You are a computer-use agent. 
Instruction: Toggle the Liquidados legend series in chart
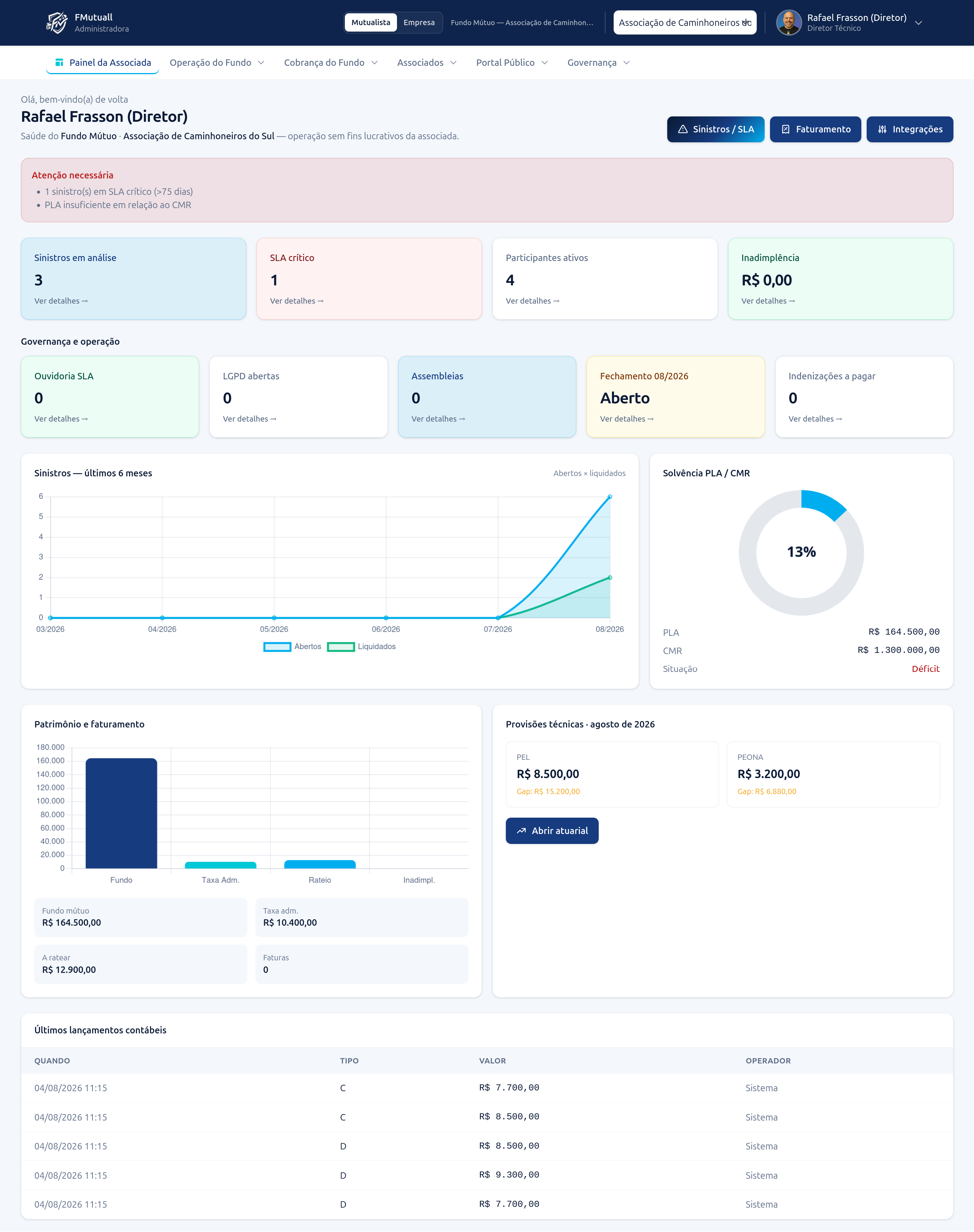coord(362,646)
